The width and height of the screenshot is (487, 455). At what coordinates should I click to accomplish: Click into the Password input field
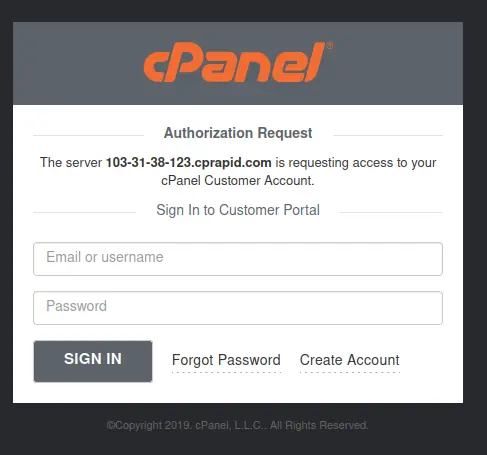(x=238, y=308)
